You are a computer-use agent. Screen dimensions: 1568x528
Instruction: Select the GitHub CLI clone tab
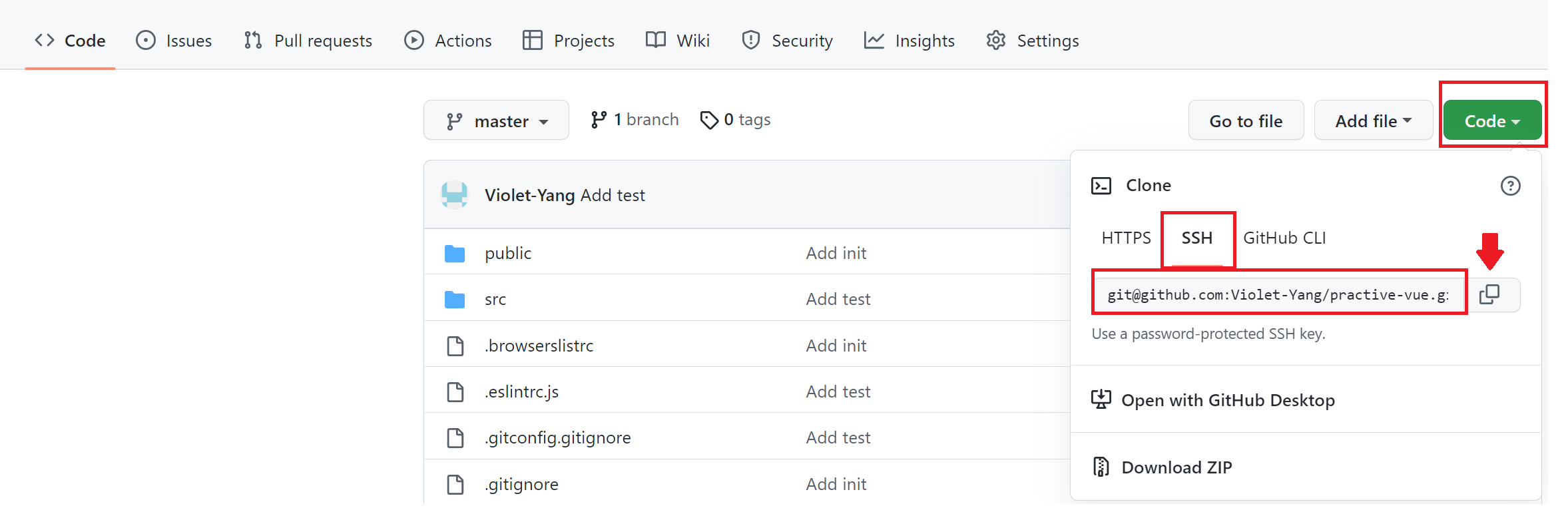point(1284,238)
